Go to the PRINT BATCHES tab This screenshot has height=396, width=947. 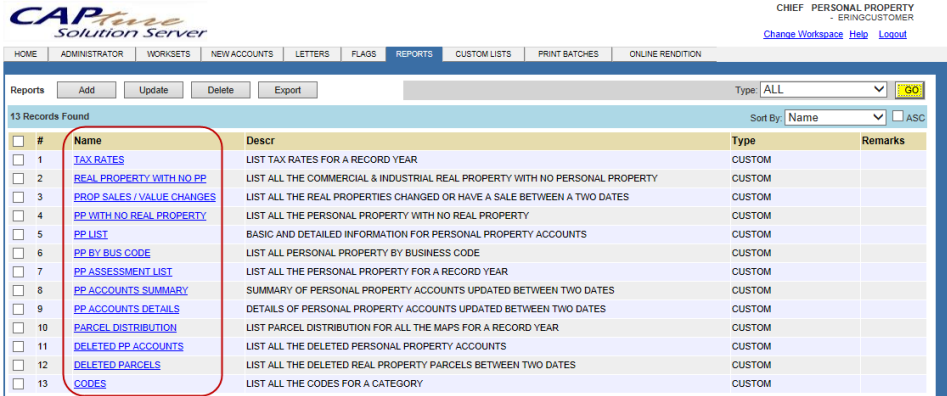(x=568, y=54)
